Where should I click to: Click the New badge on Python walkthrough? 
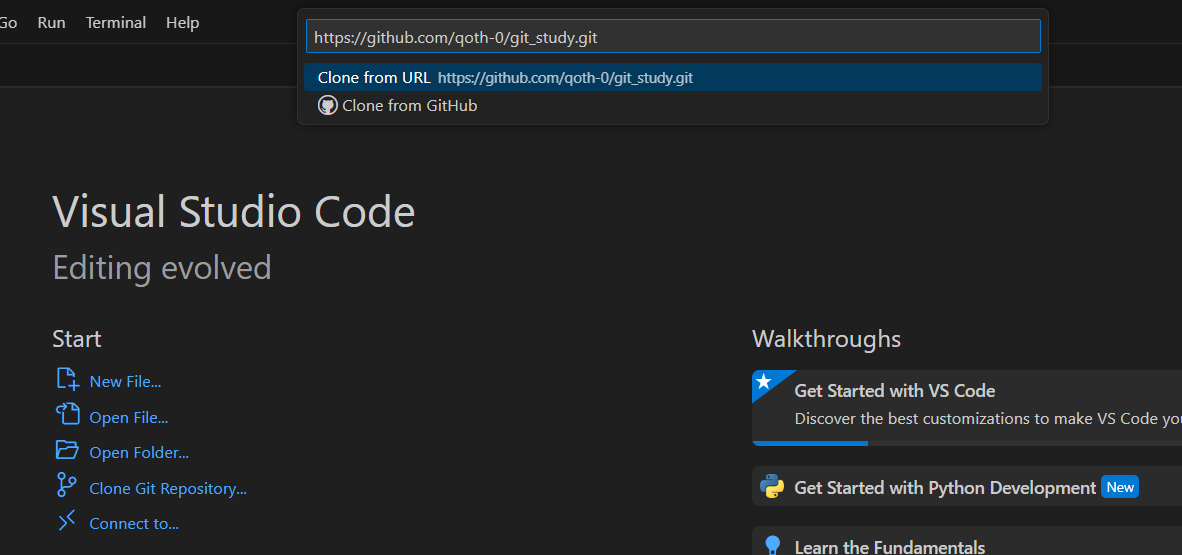click(x=1119, y=487)
